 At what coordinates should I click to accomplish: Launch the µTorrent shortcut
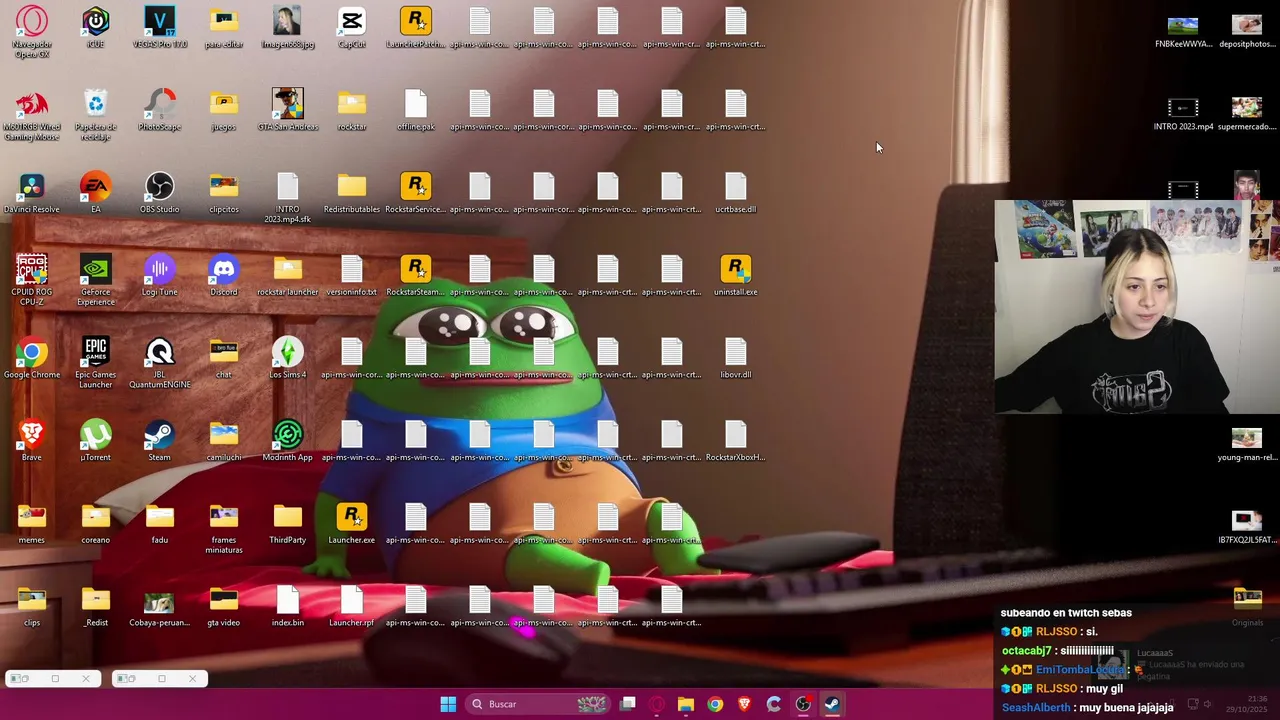(96, 440)
